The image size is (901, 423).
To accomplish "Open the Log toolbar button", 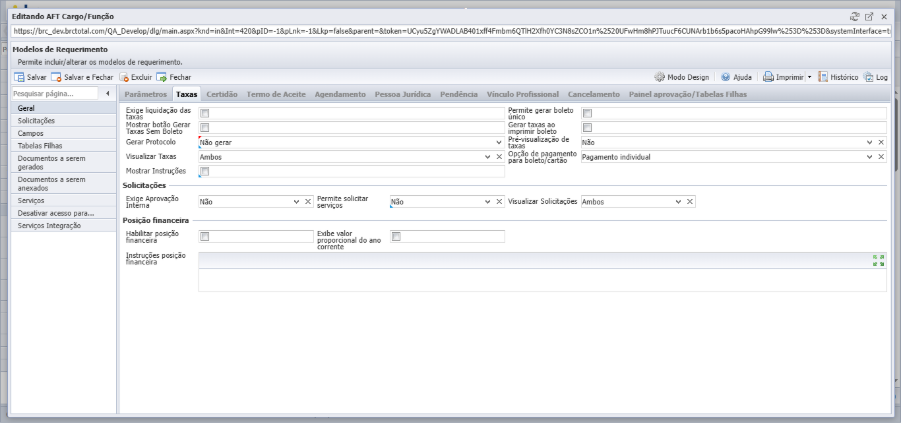I will 876,77.
